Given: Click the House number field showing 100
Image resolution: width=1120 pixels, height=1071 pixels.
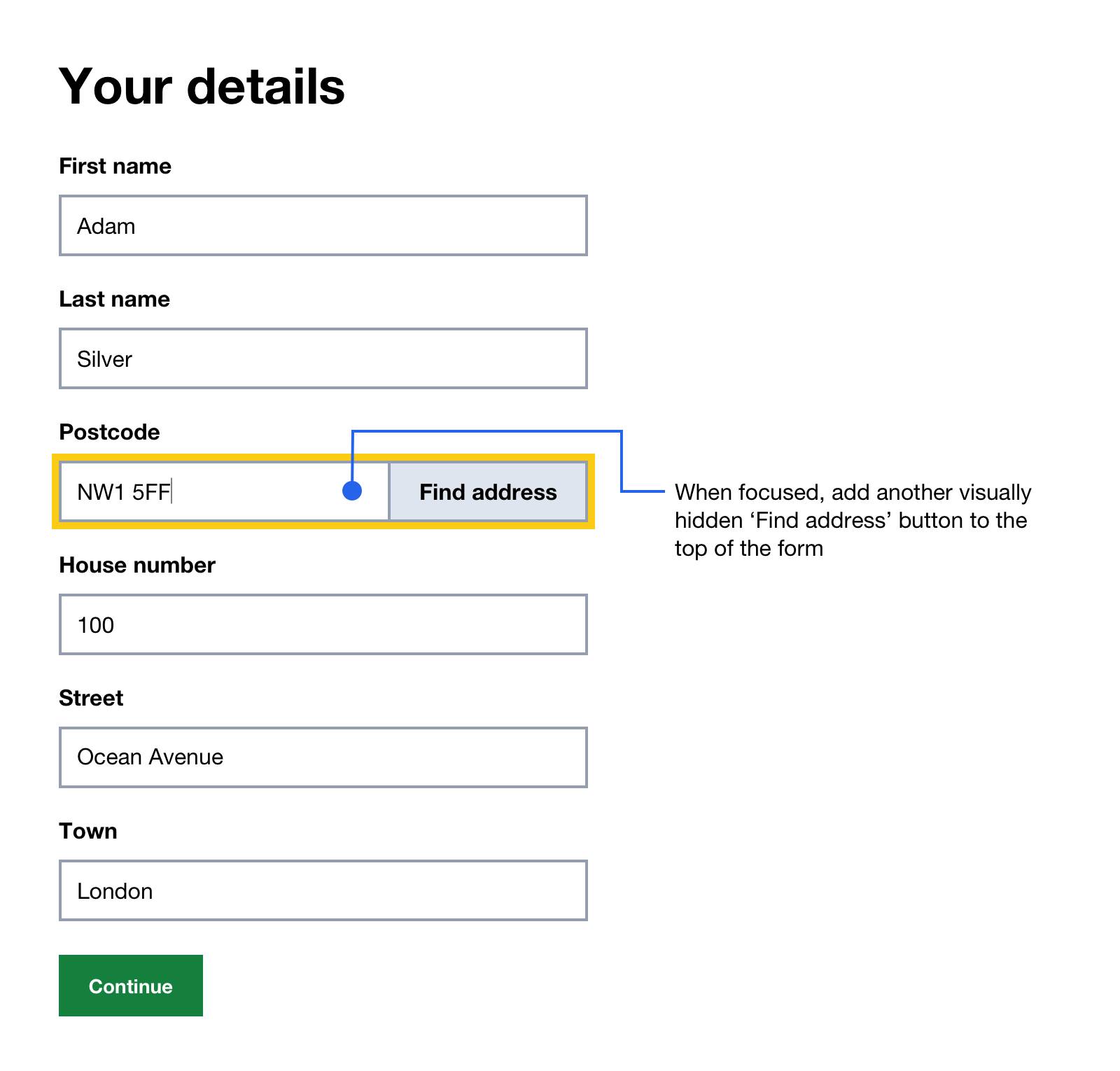Looking at the screenshot, I should tap(322, 624).
